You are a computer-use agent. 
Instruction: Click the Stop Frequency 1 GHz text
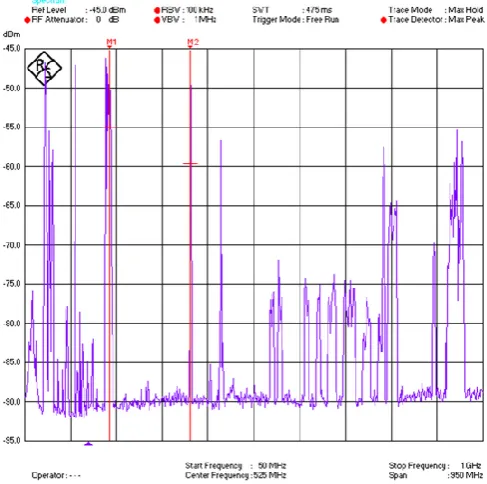(435, 465)
